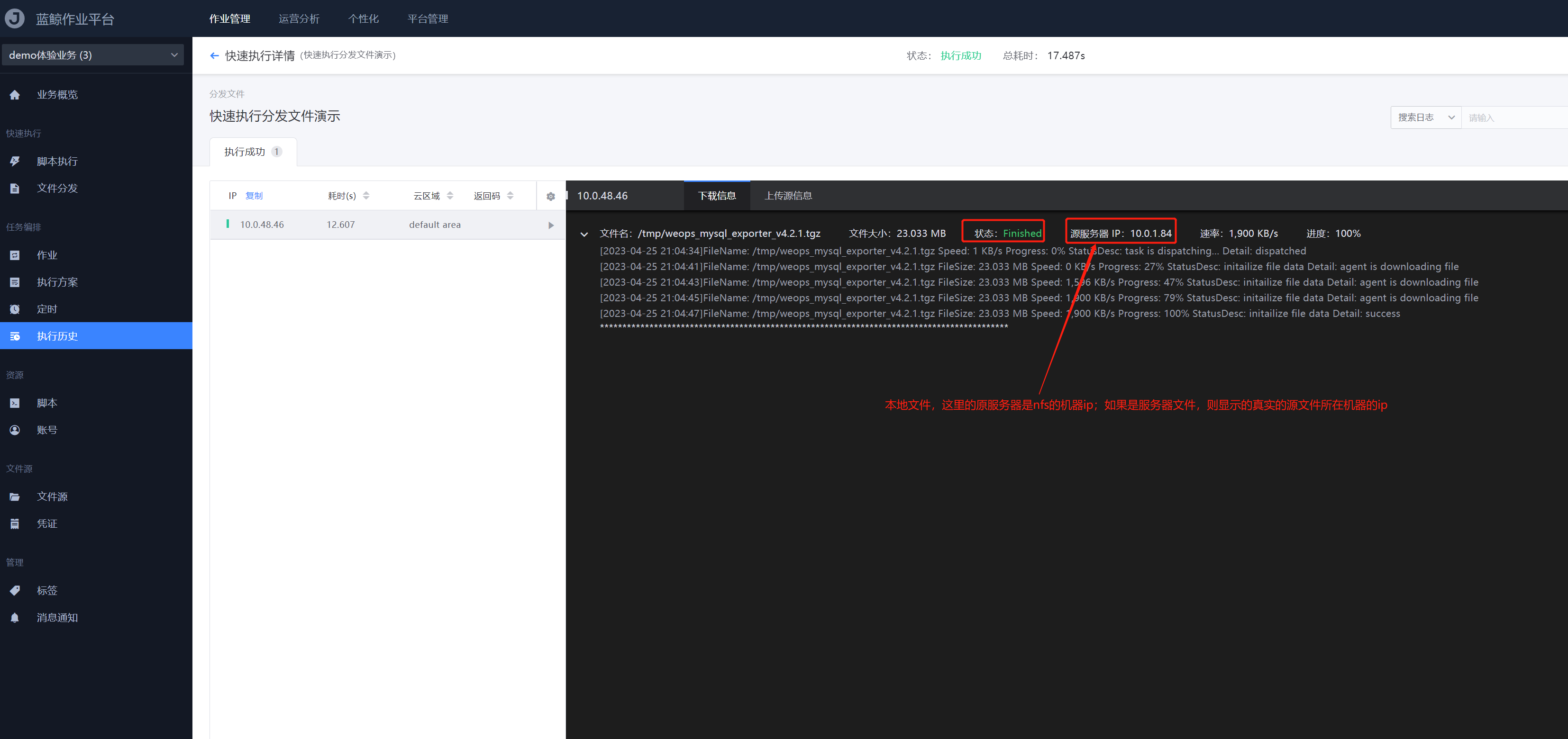
Task: Click the 消息通知 bell icon
Action: (15, 617)
